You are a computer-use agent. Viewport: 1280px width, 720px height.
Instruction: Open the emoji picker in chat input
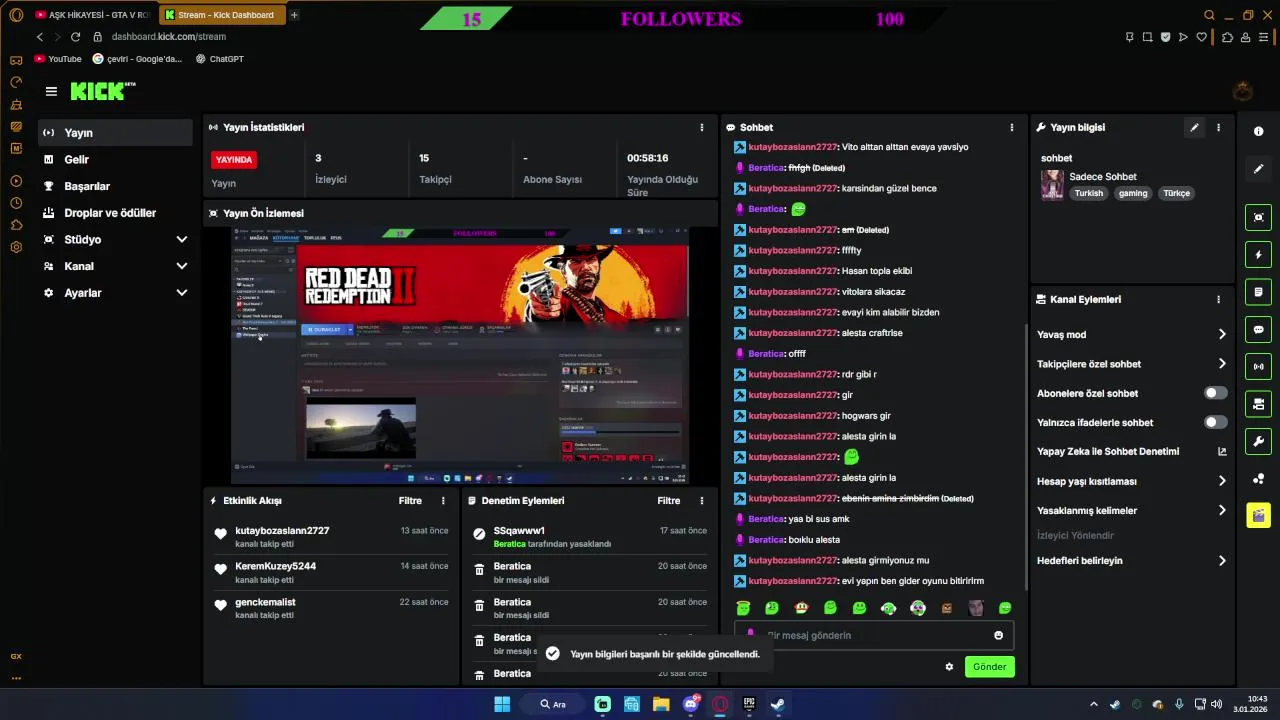(x=998, y=635)
